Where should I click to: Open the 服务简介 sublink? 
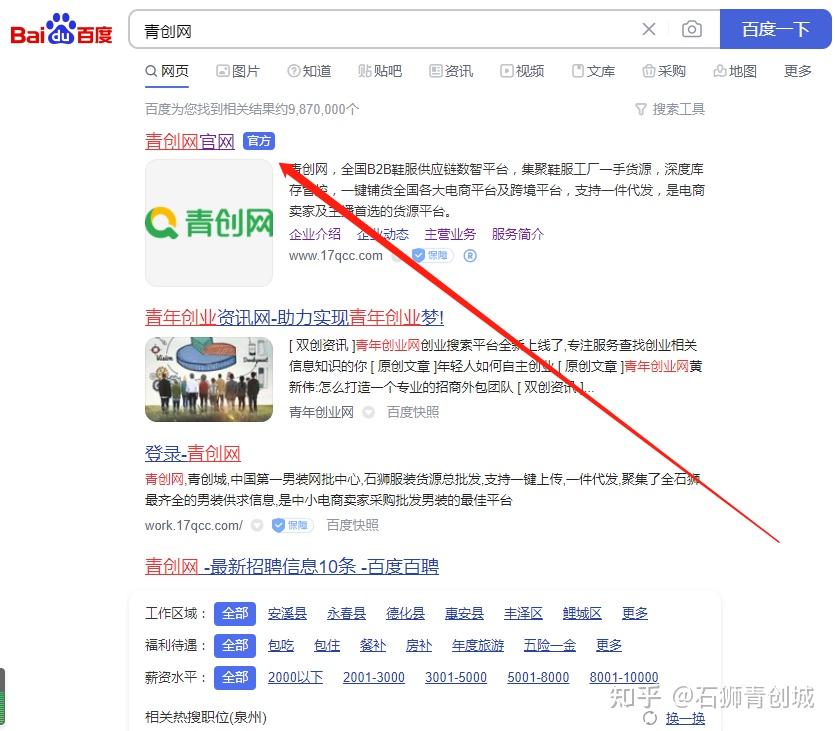coord(518,234)
